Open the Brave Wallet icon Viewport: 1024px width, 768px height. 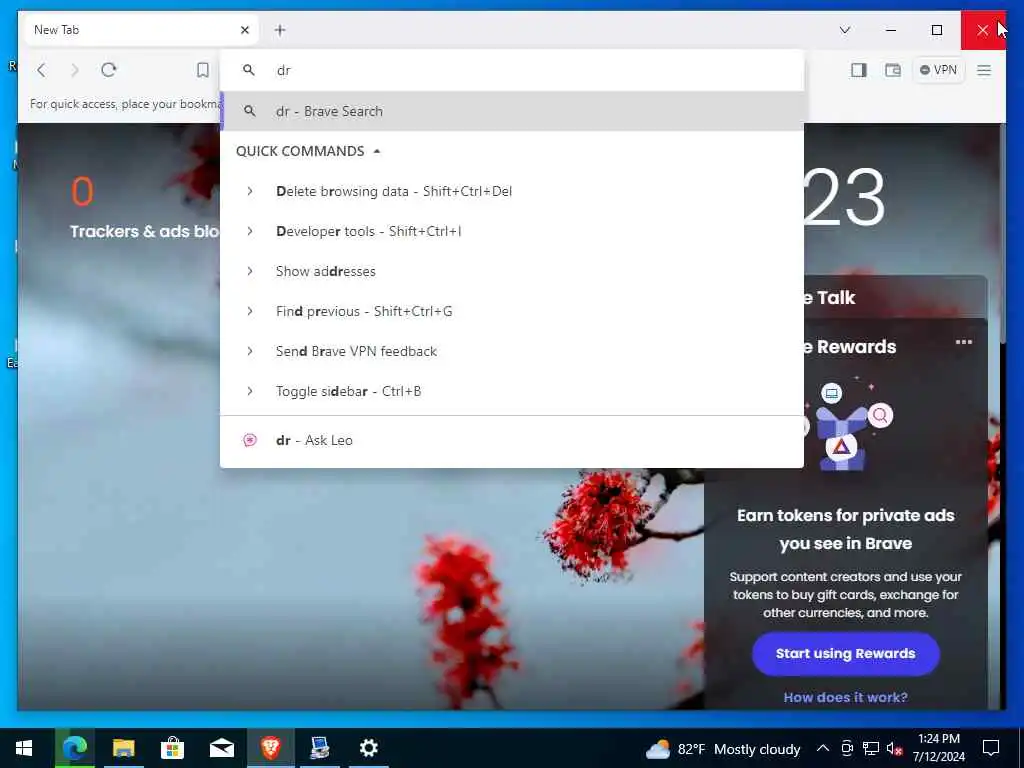point(893,70)
